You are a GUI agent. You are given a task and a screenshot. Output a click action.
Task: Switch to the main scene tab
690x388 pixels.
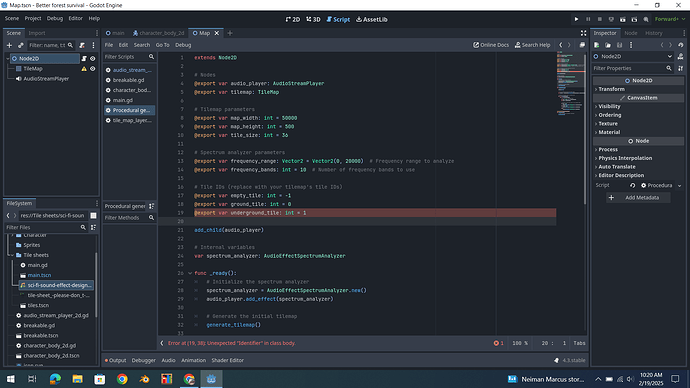click(x=115, y=33)
